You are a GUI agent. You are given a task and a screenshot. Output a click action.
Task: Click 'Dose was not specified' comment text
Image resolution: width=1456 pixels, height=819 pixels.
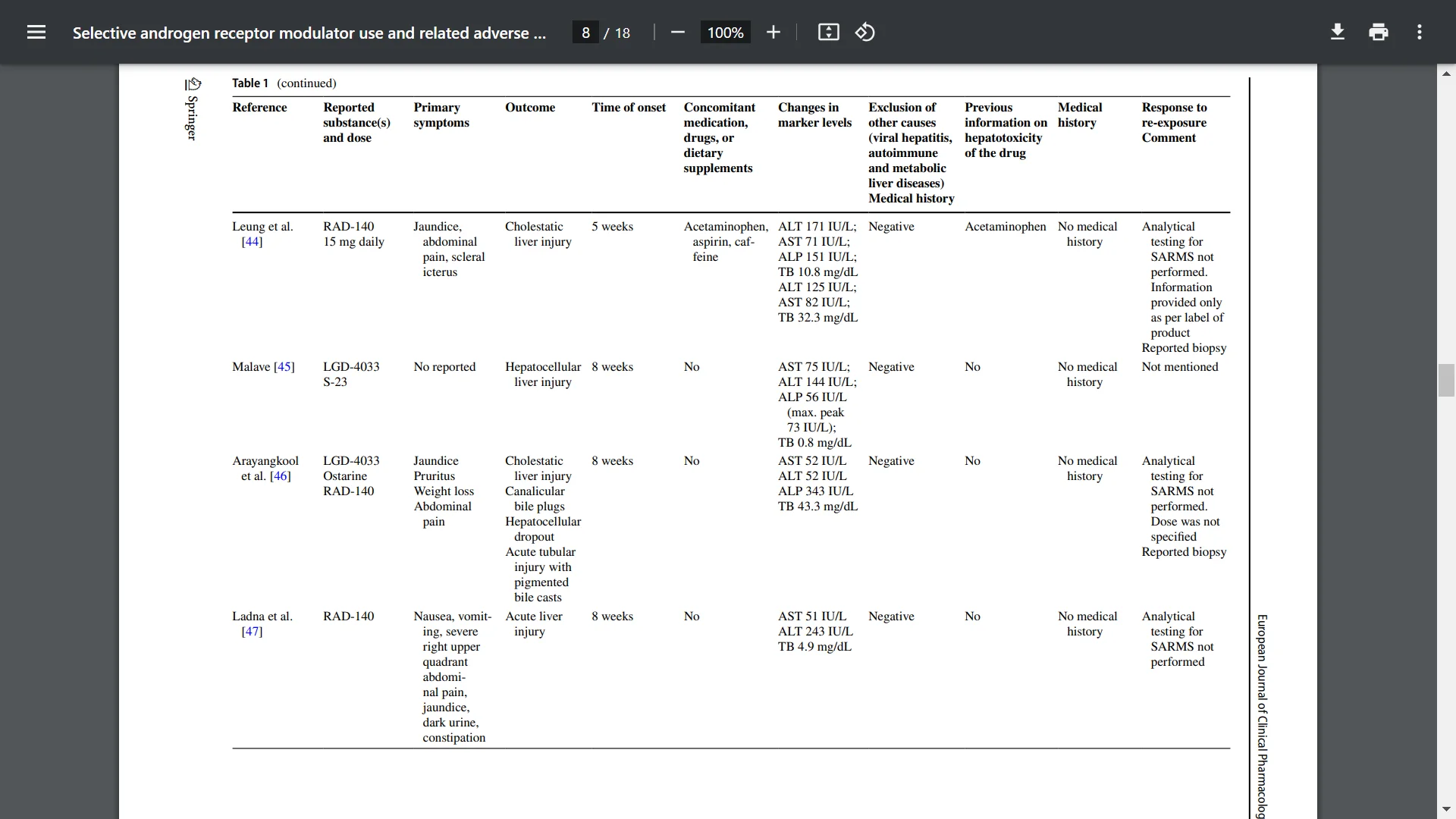coord(1185,529)
